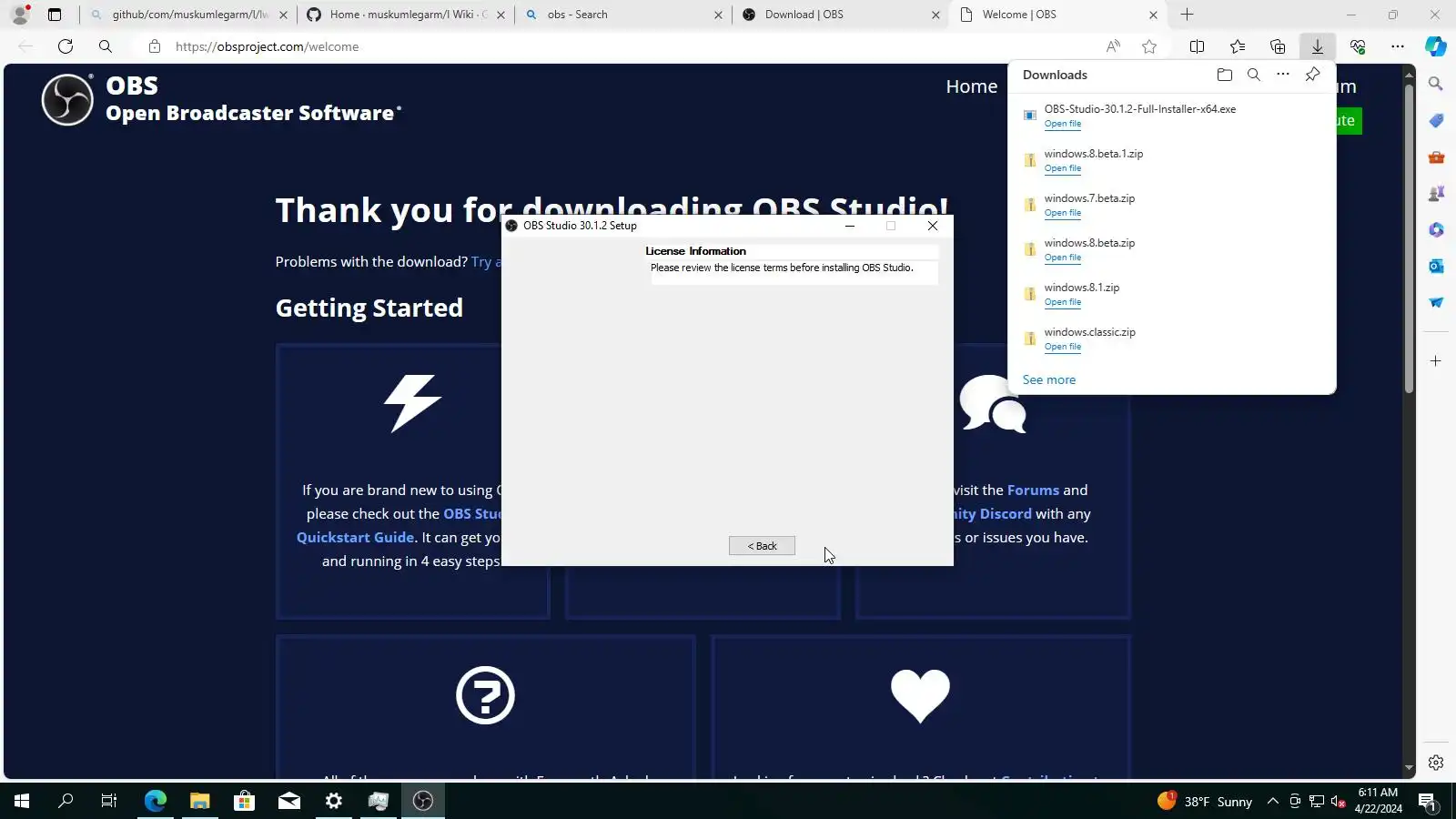Open file windows.8.beta.1.zip
This screenshot has height=819, width=1456.
[x=1063, y=168]
